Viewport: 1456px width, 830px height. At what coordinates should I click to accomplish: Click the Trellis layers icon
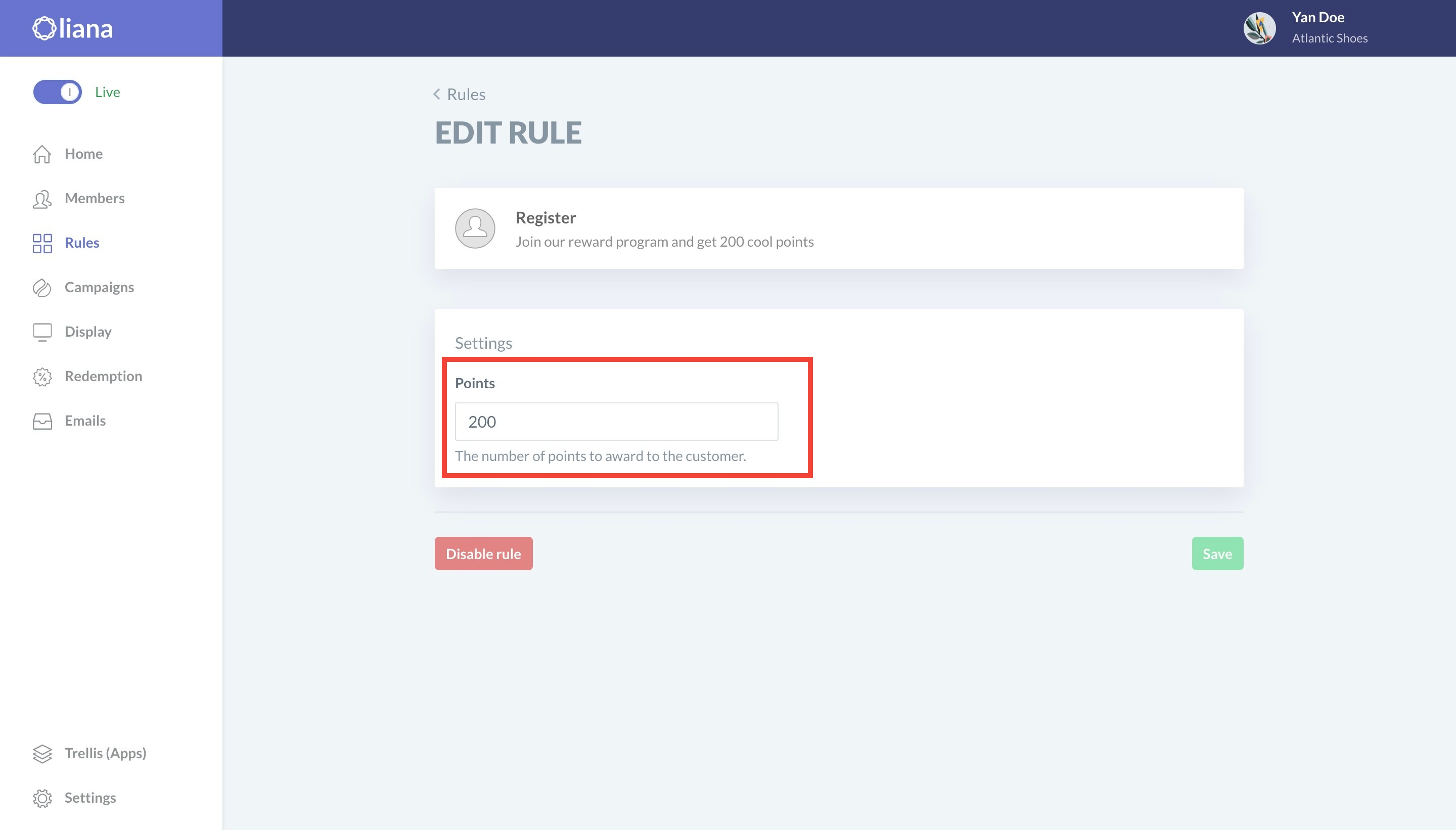tap(42, 754)
